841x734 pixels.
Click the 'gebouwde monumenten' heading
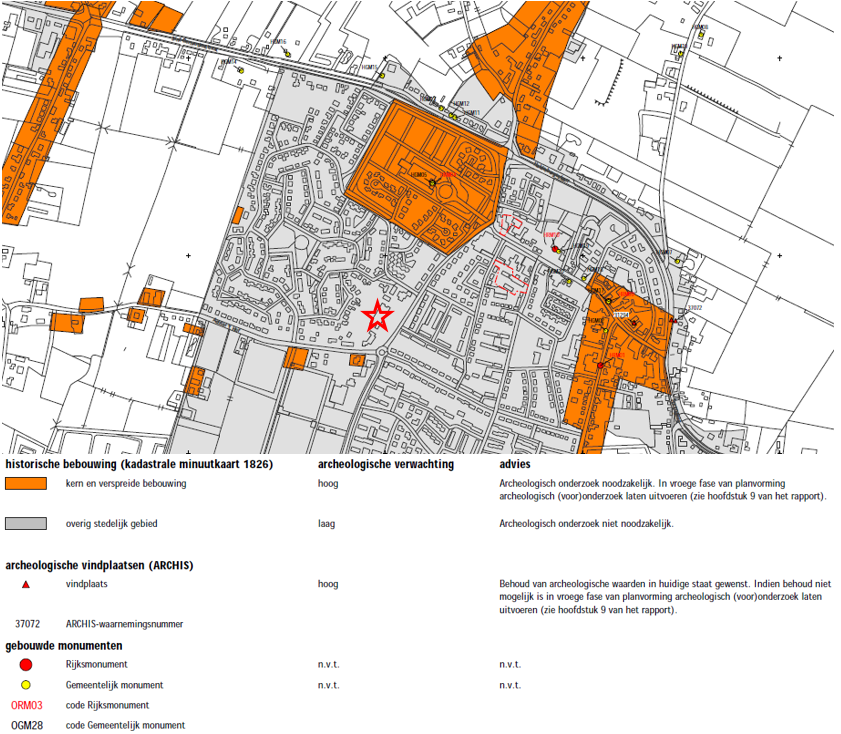pos(64,646)
